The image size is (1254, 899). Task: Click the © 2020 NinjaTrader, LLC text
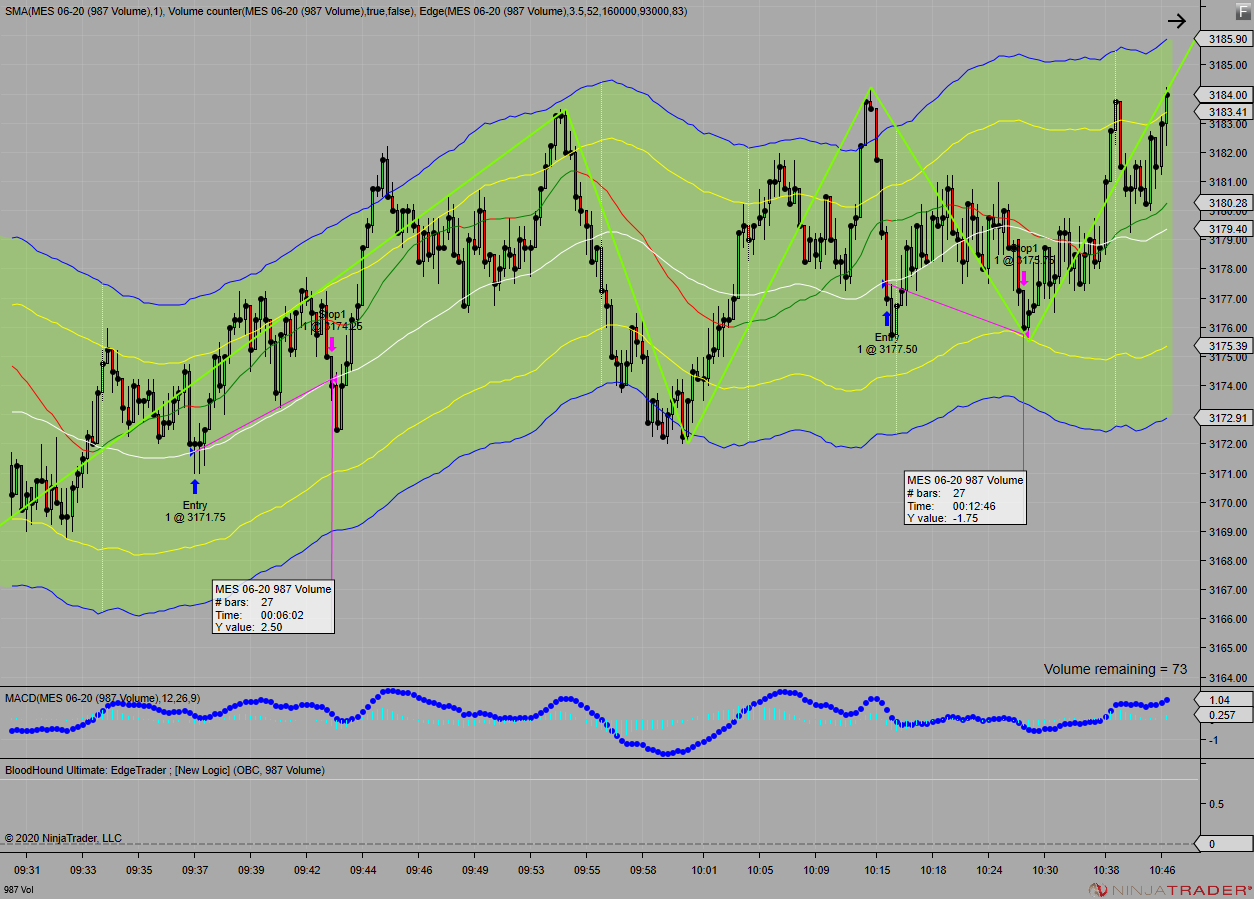63,838
